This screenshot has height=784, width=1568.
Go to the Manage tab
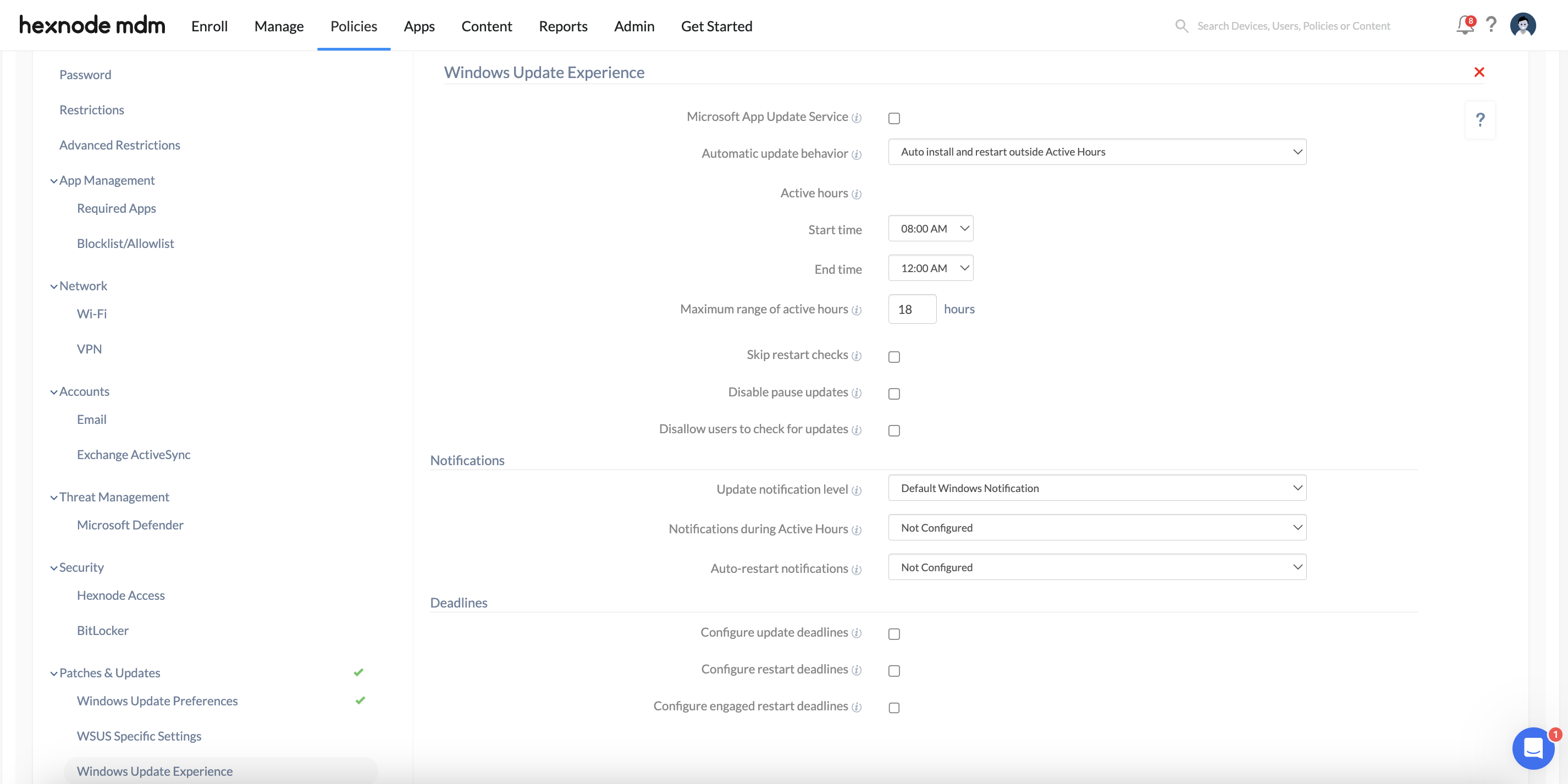(279, 25)
